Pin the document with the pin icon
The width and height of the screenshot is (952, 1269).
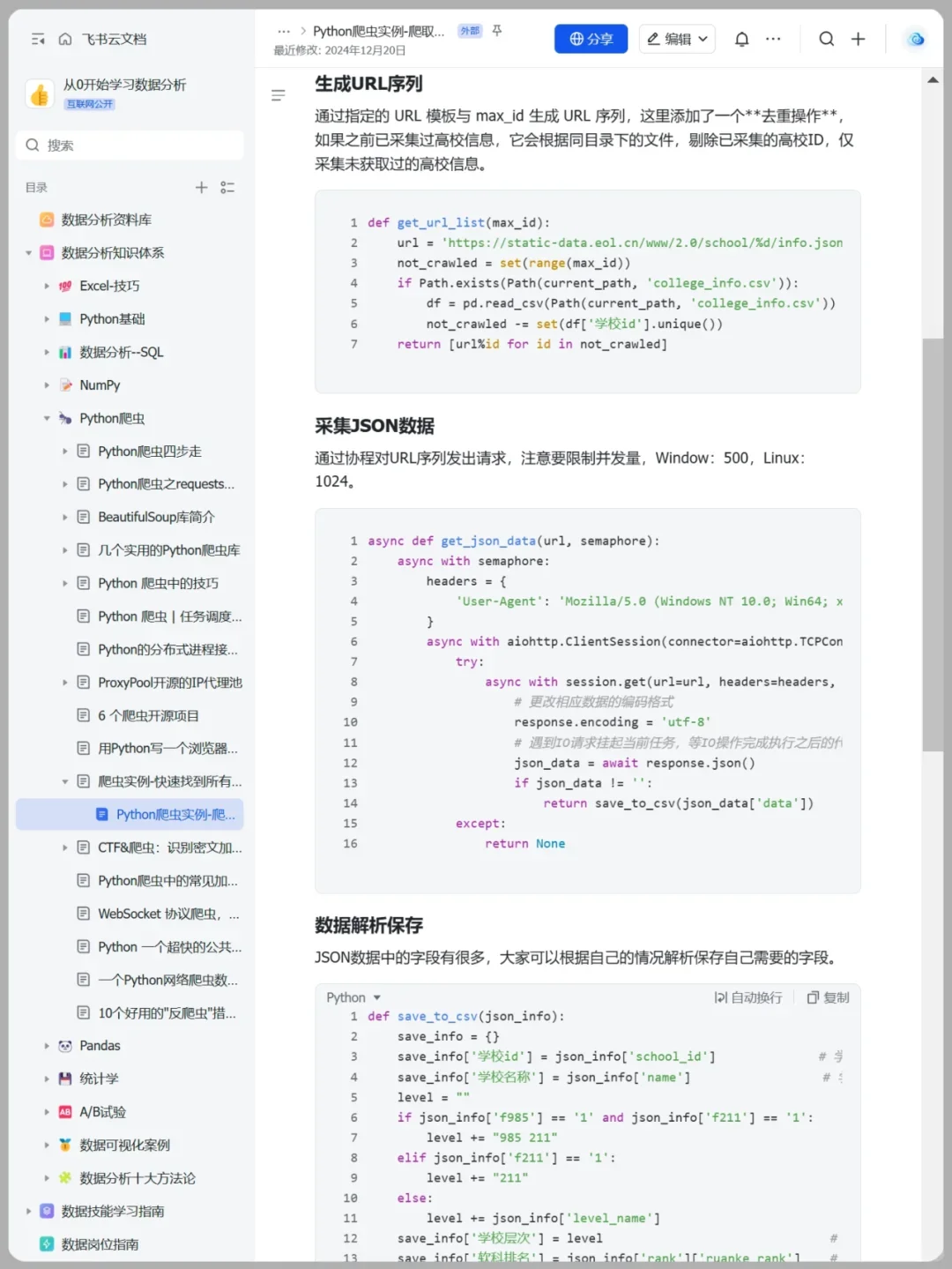[497, 29]
